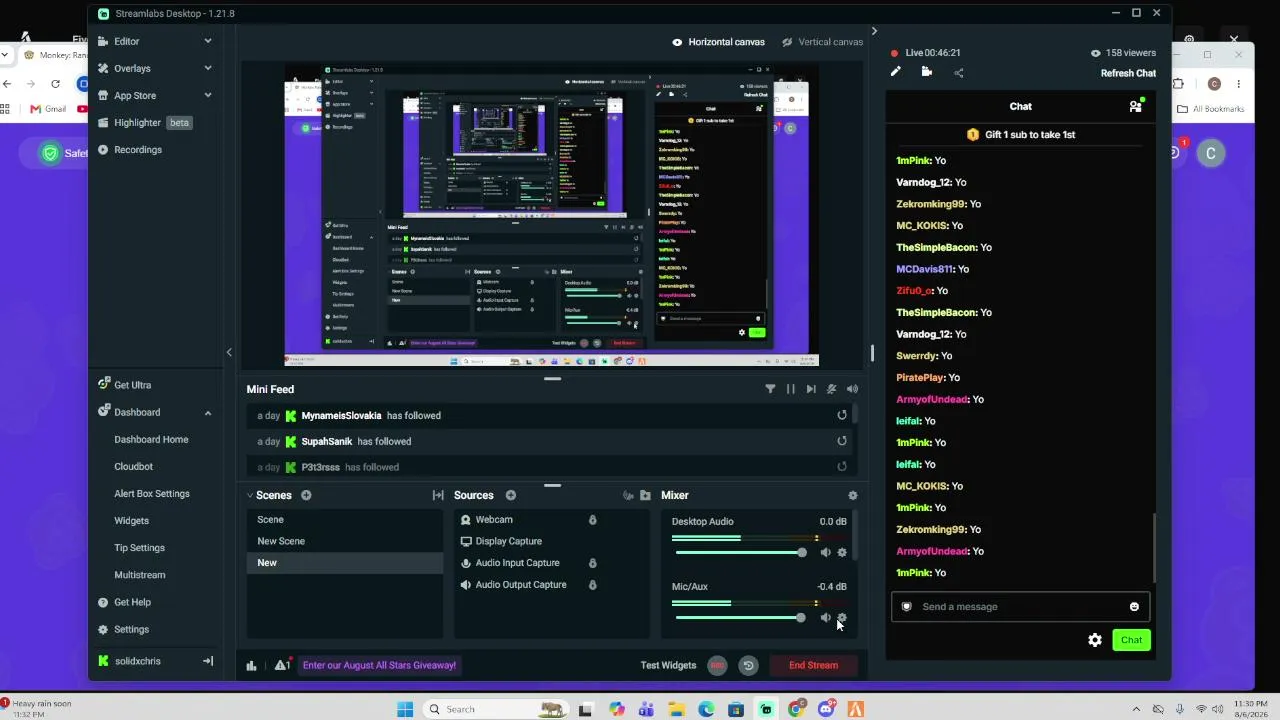Collapse the live chat dock arrow
1280x720 pixels.
(x=874, y=32)
